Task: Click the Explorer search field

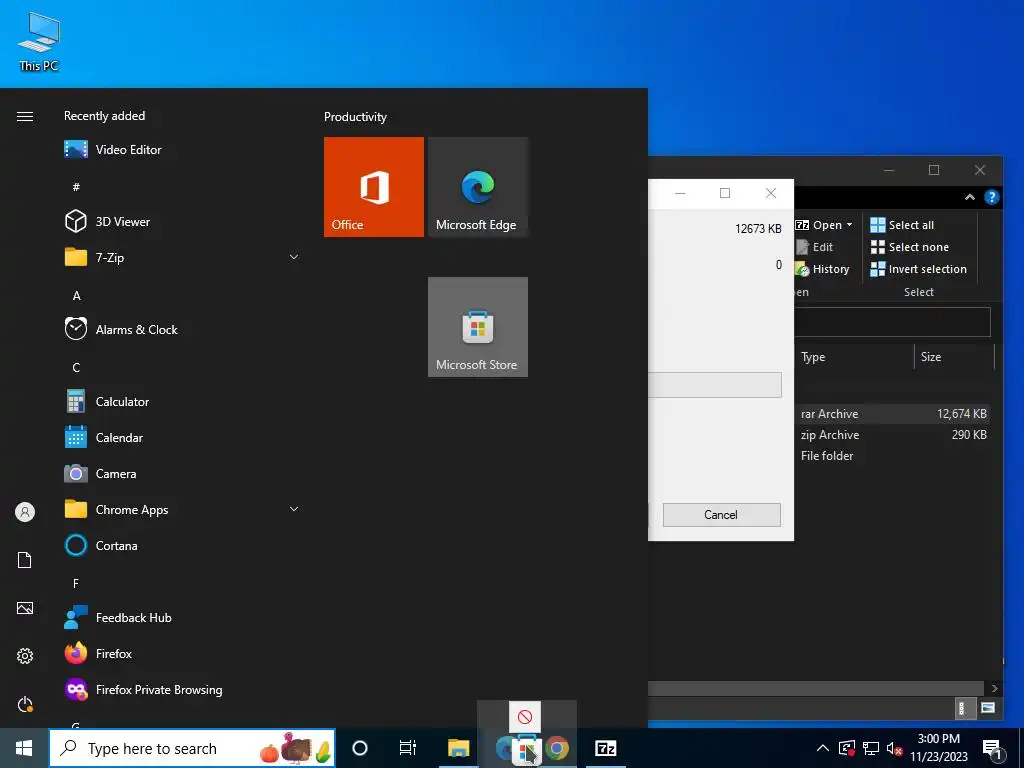Action: point(892,322)
